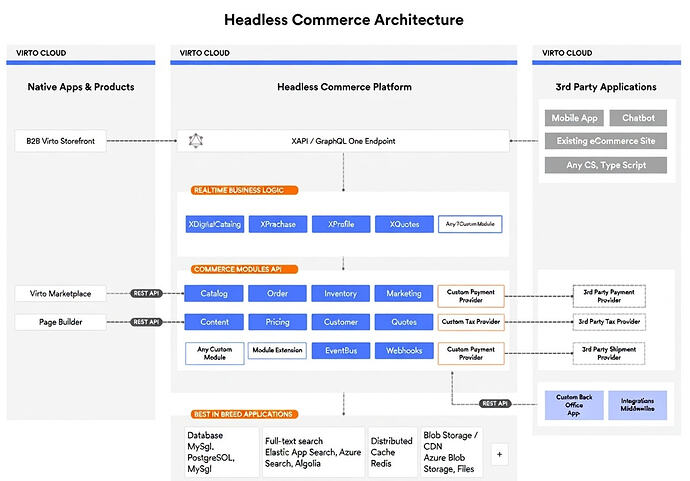Select the Full-text search box
Screen dimensions: 690x481
pyautogui.click(x=313, y=452)
